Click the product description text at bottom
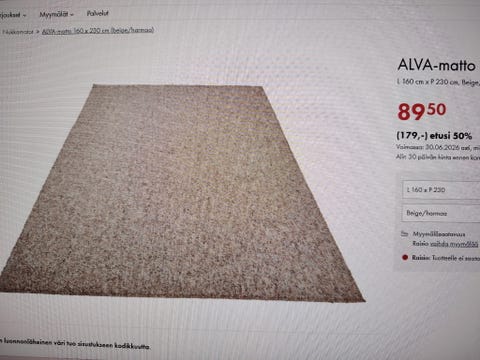Screen dimensions: 480x360 point(75,344)
